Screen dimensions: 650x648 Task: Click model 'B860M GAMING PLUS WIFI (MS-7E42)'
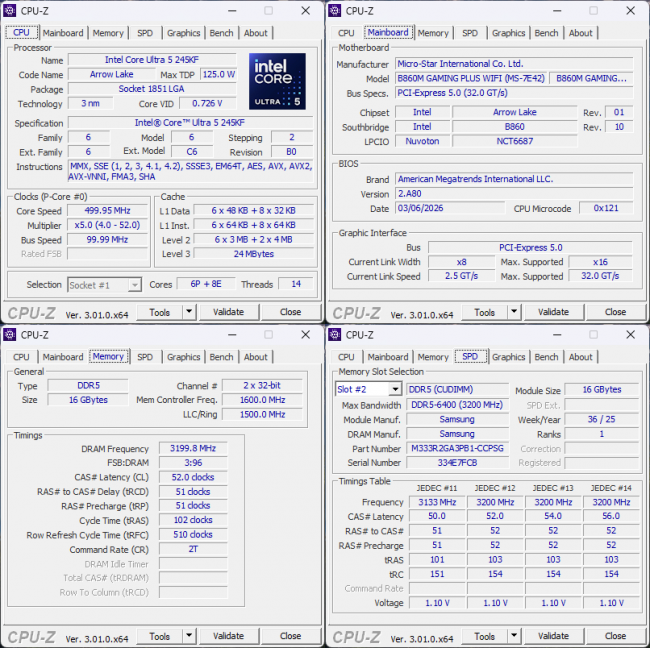(x=471, y=78)
